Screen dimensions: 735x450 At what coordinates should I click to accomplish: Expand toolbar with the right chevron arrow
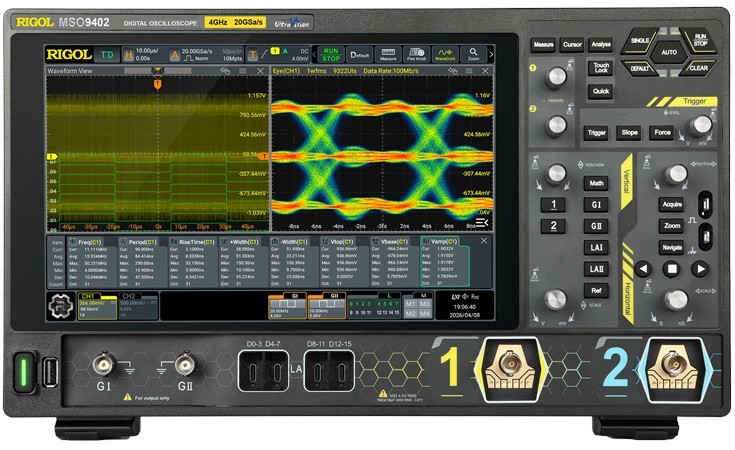(x=491, y=54)
